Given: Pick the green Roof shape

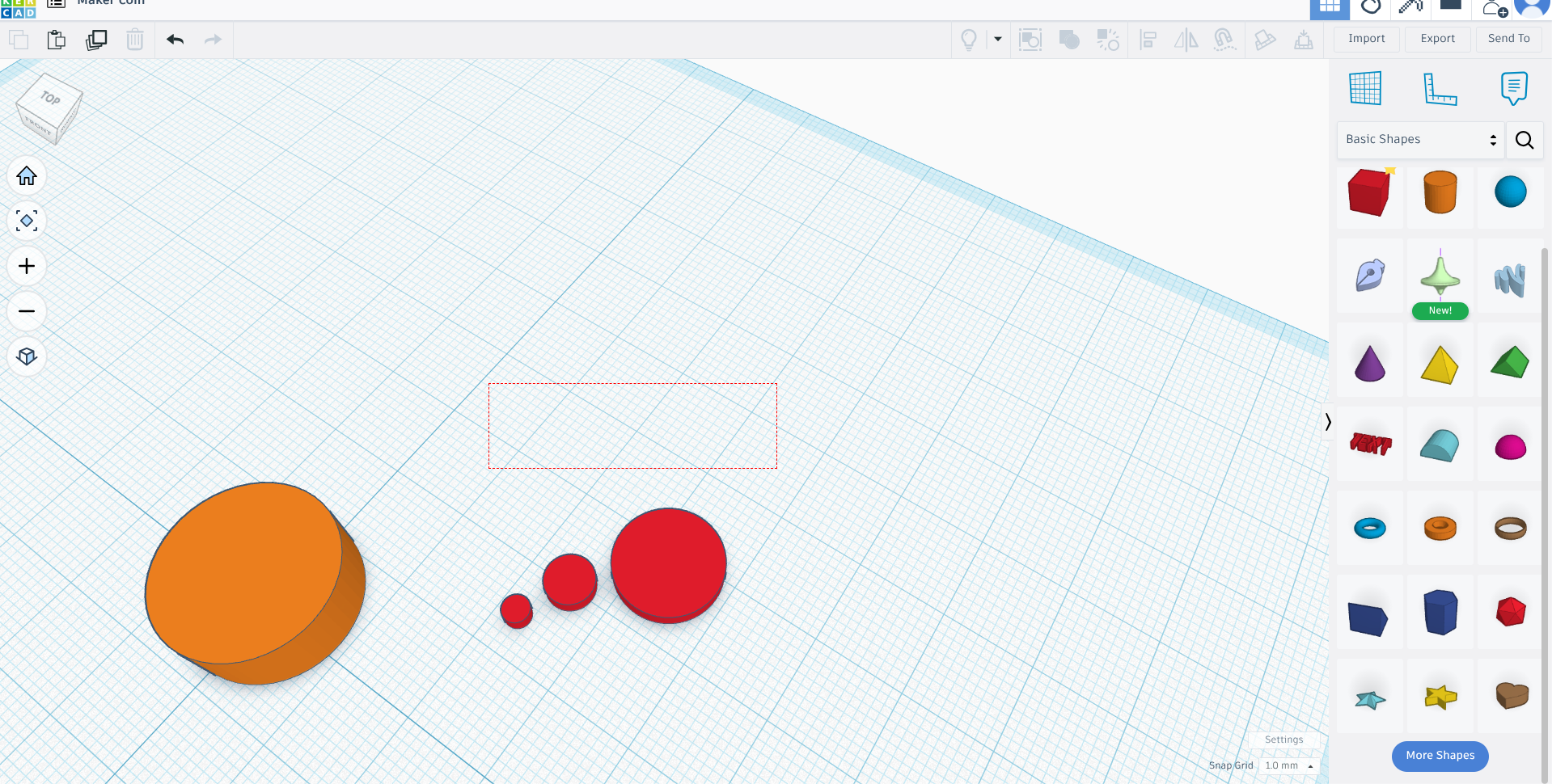Looking at the screenshot, I should (x=1510, y=362).
